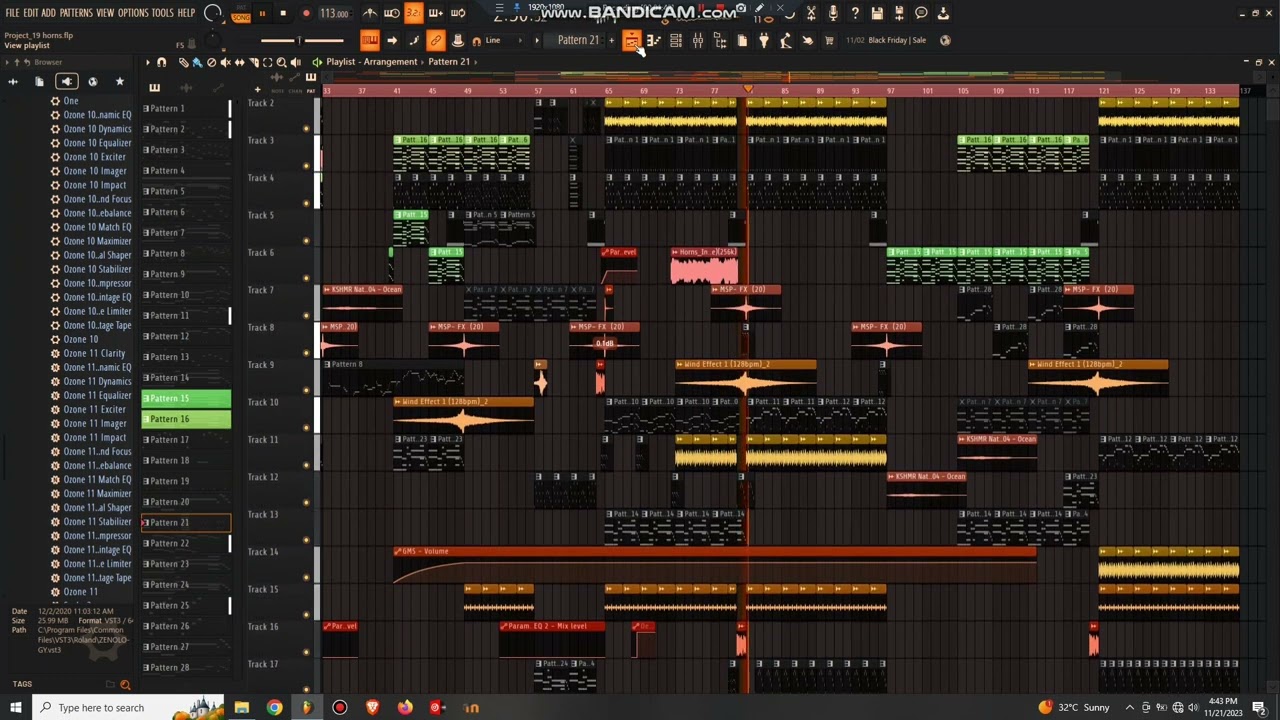Viewport: 1280px width, 720px height.
Task: Click the plus button beside Pattern 21
Action: (x=611, y=40)
